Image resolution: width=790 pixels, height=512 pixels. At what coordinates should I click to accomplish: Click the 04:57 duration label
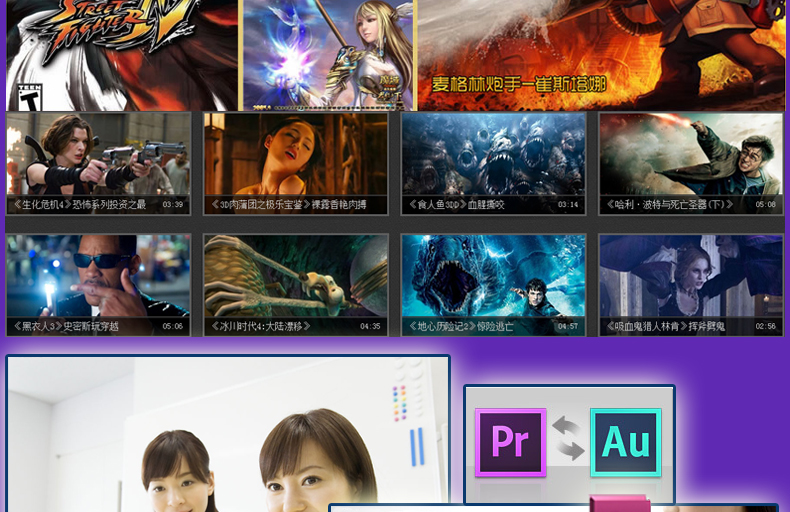(x=568, y=327)
